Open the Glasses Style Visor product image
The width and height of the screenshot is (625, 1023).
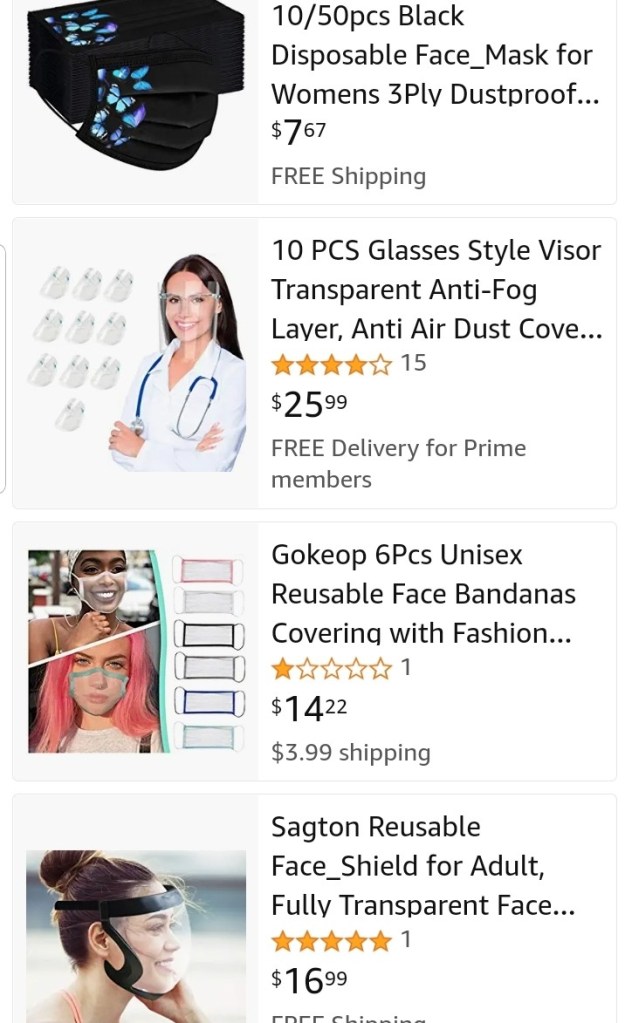click(x=135, y=362)
